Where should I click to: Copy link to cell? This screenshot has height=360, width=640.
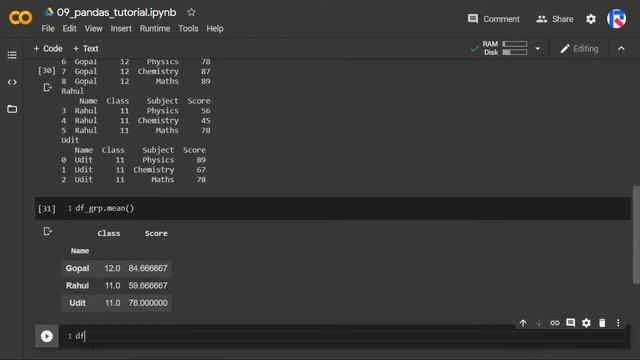click(x=555, y=323)
